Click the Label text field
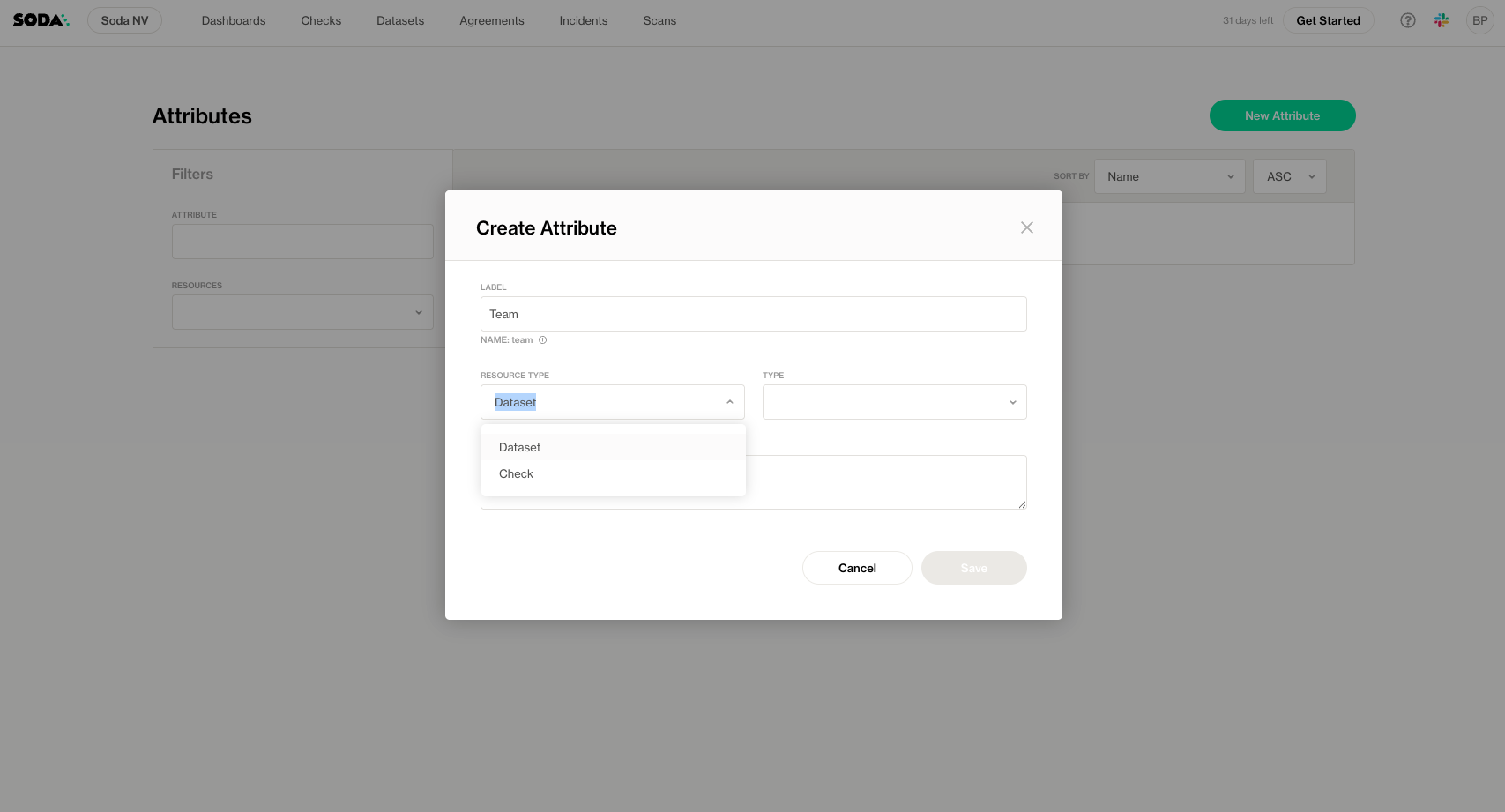The height and width of the screenshot is (812, 1505). click(x=753, y=314)
